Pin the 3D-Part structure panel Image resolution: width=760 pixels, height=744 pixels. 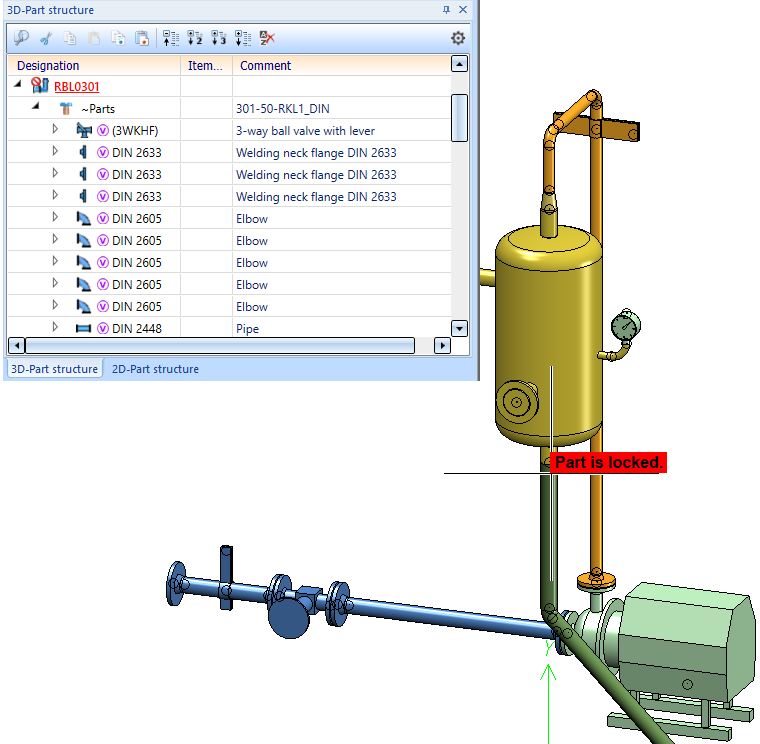pos(446,10)
